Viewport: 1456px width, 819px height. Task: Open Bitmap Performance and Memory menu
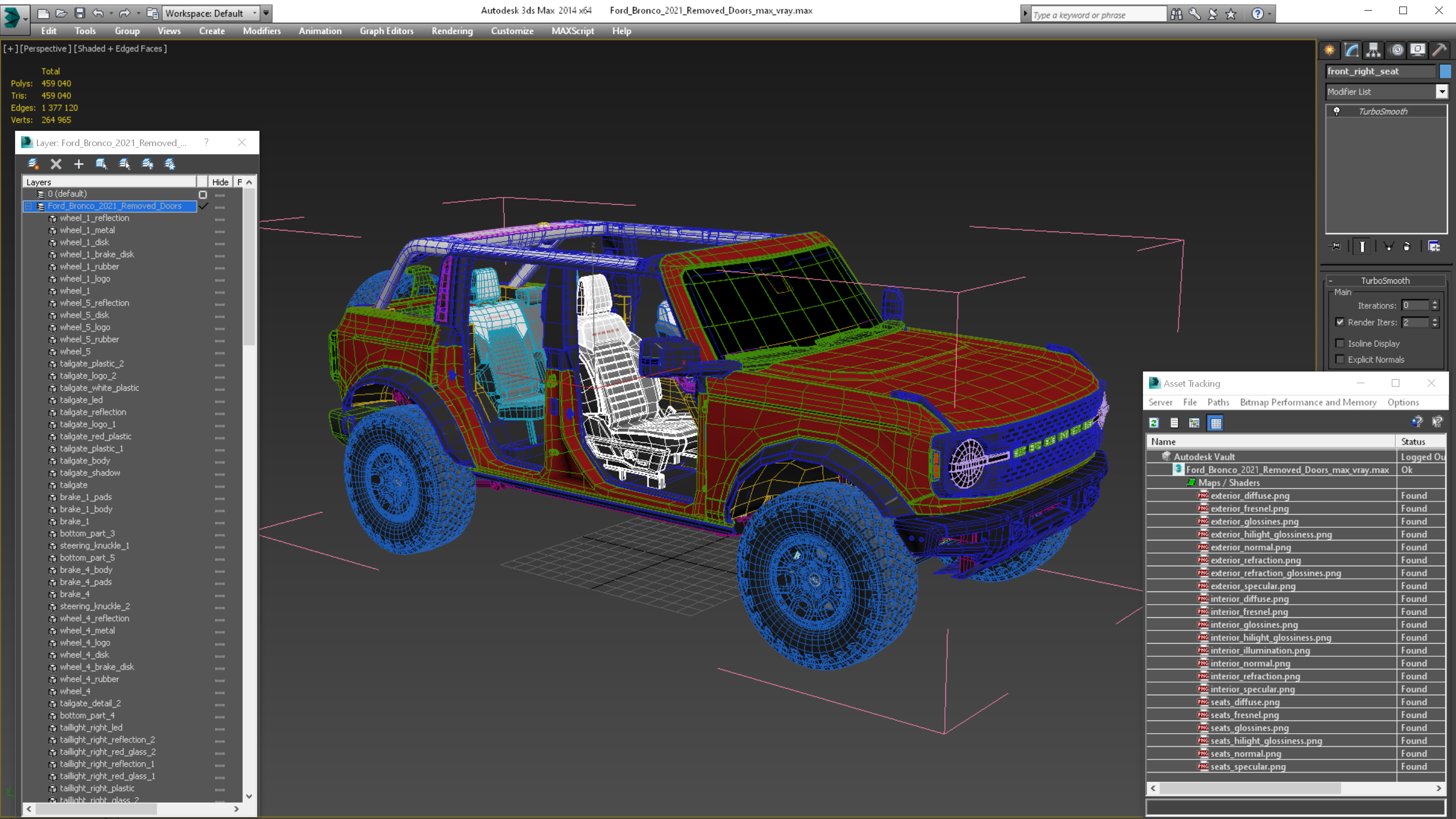(1308, 402)
